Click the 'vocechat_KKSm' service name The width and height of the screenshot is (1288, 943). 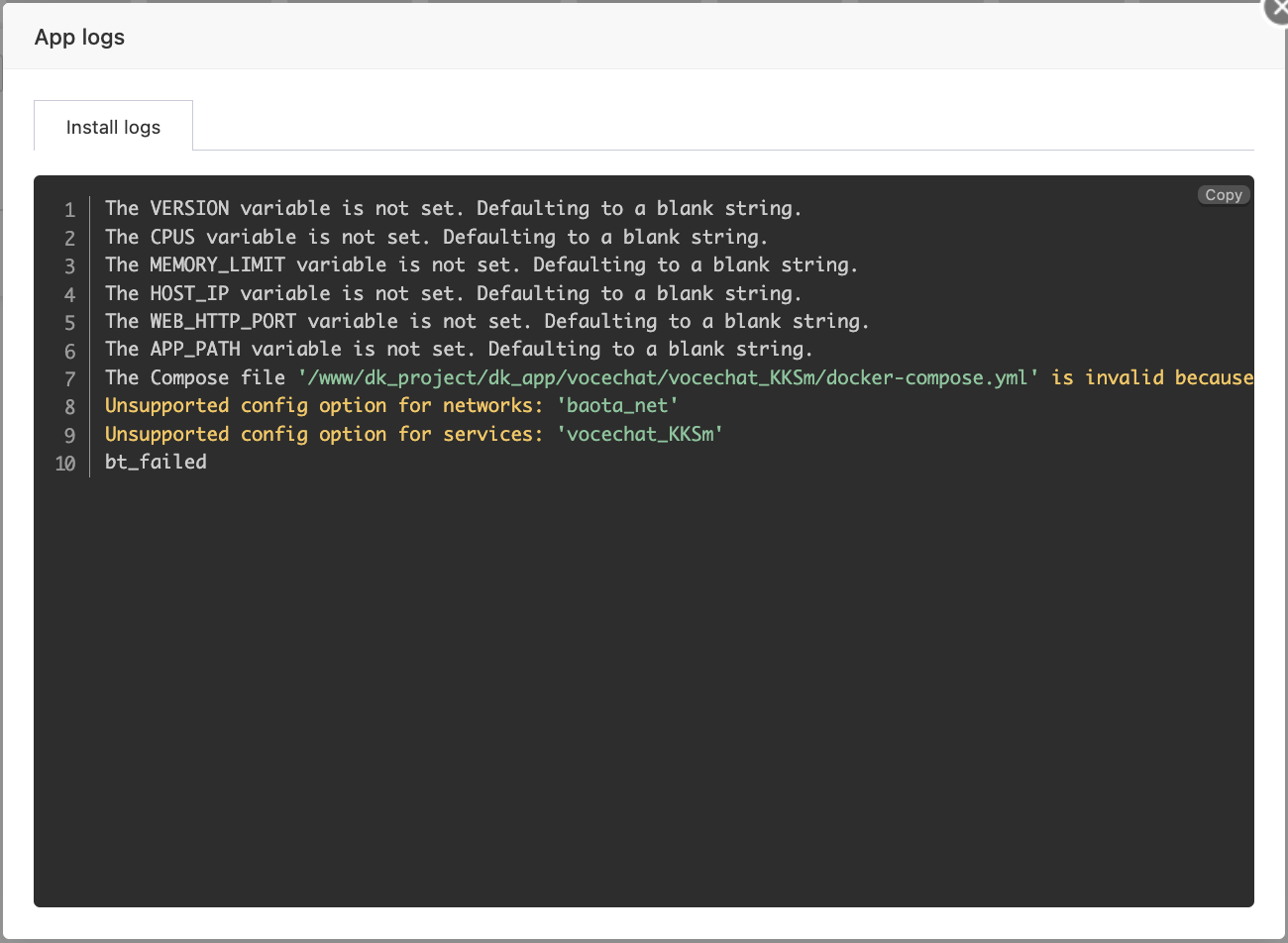(639, 435)
